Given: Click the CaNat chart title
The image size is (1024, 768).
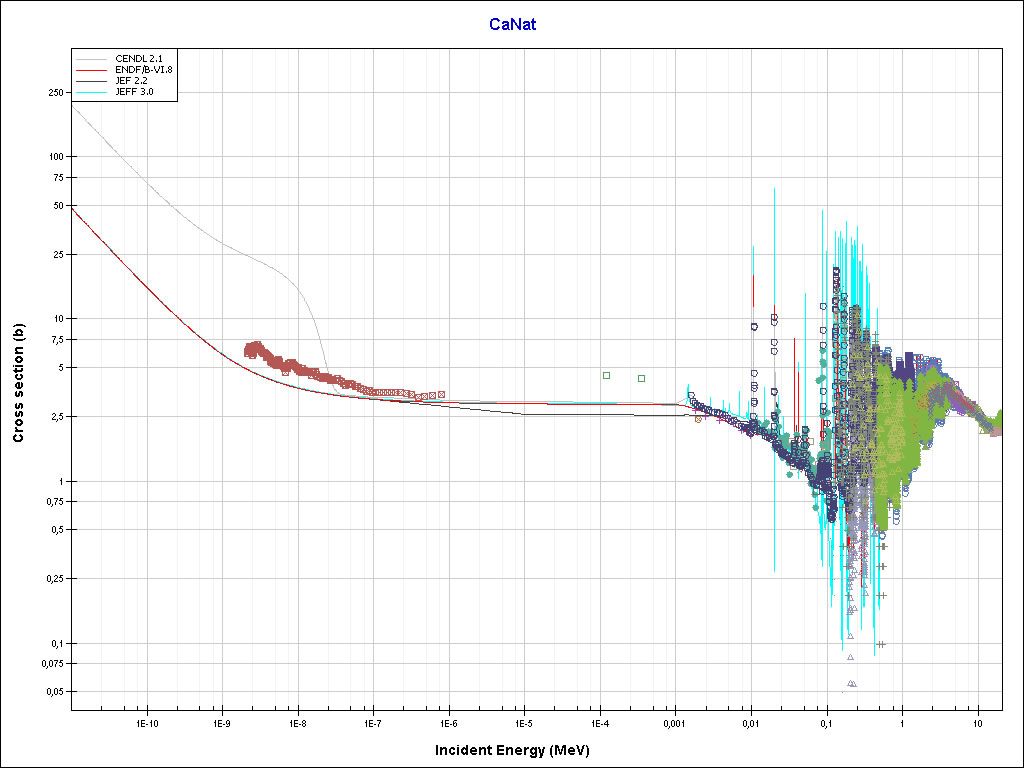Looking at the screenshot, I should pyautogui.click(x=512, y=24).
